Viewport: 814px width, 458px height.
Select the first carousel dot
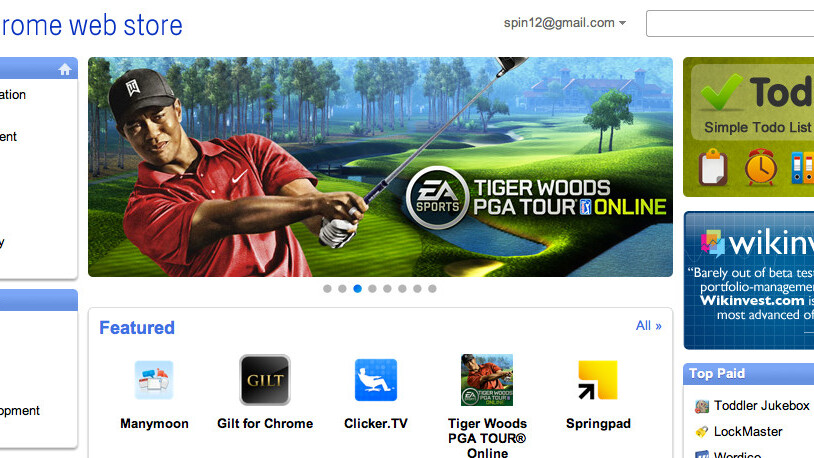tap(327, 289)
